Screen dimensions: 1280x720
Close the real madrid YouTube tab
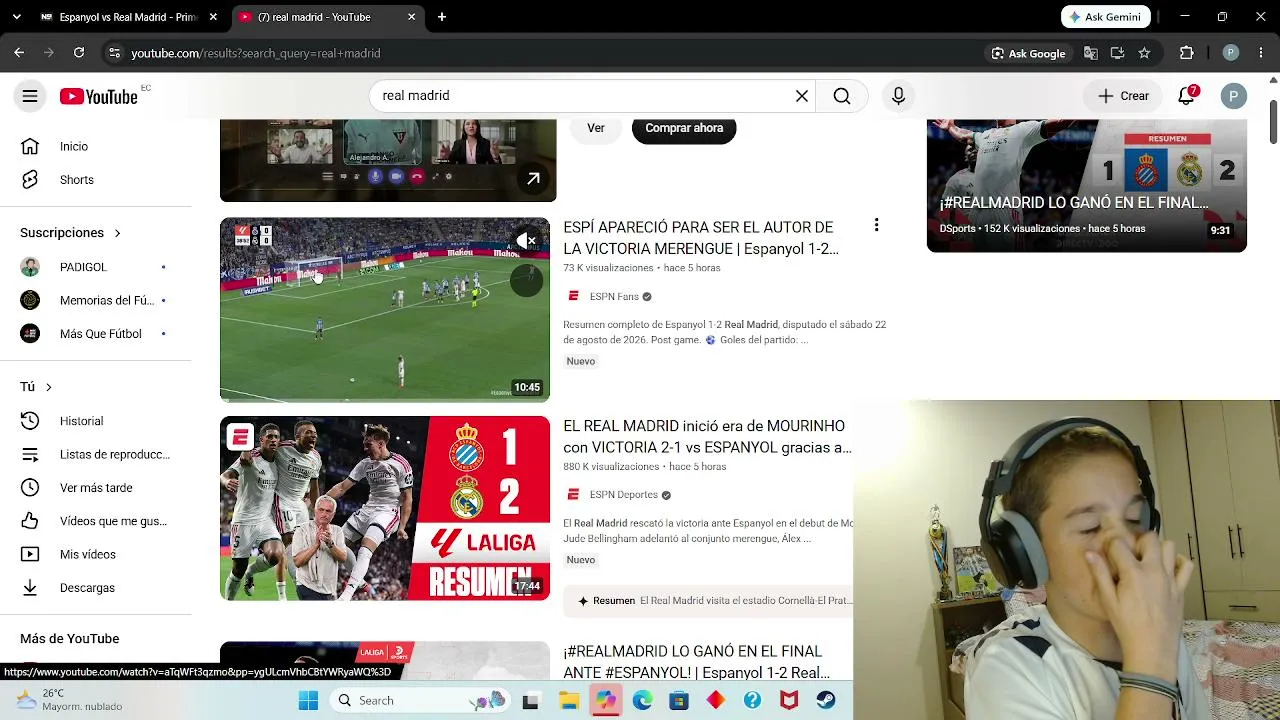[411, 17]
